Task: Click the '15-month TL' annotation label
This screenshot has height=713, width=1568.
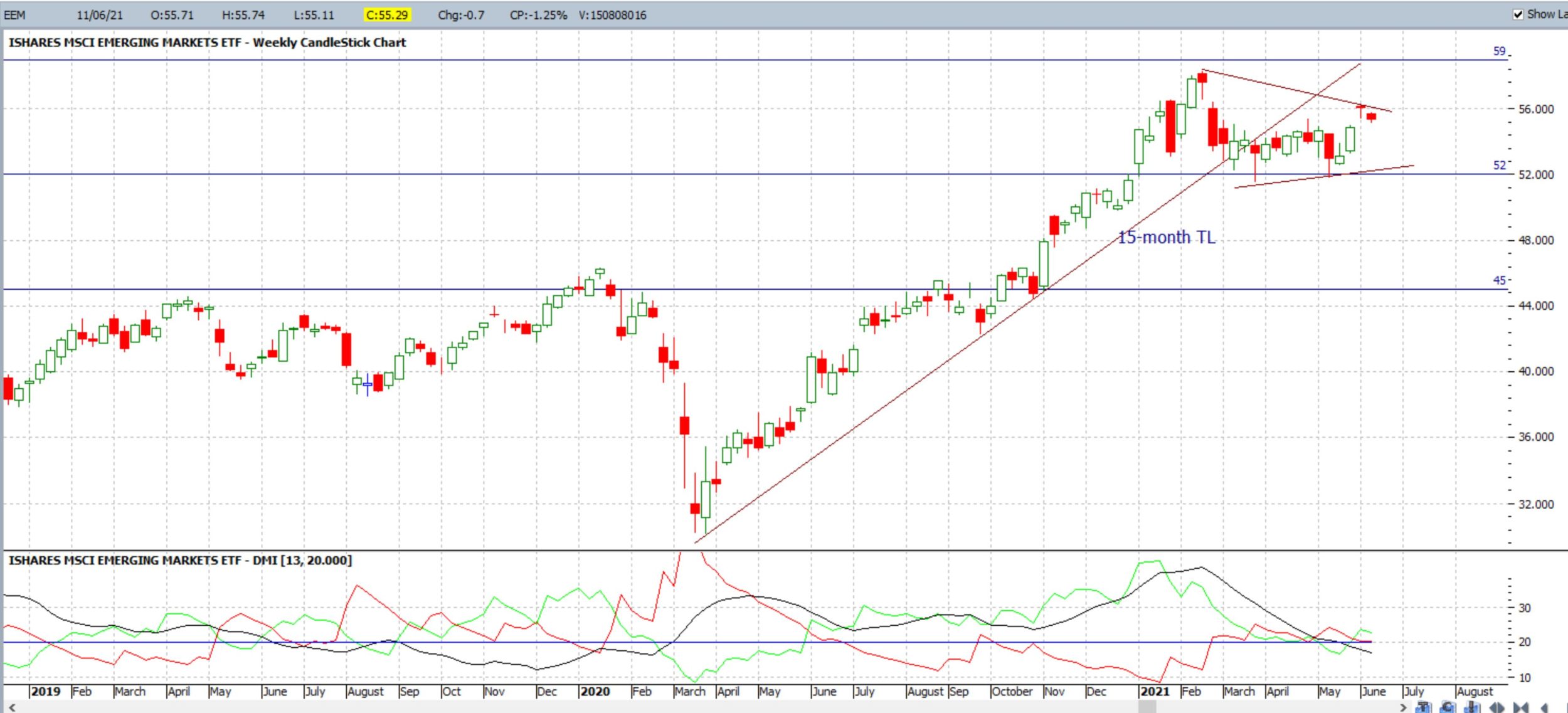Action: pos(1167,237)
